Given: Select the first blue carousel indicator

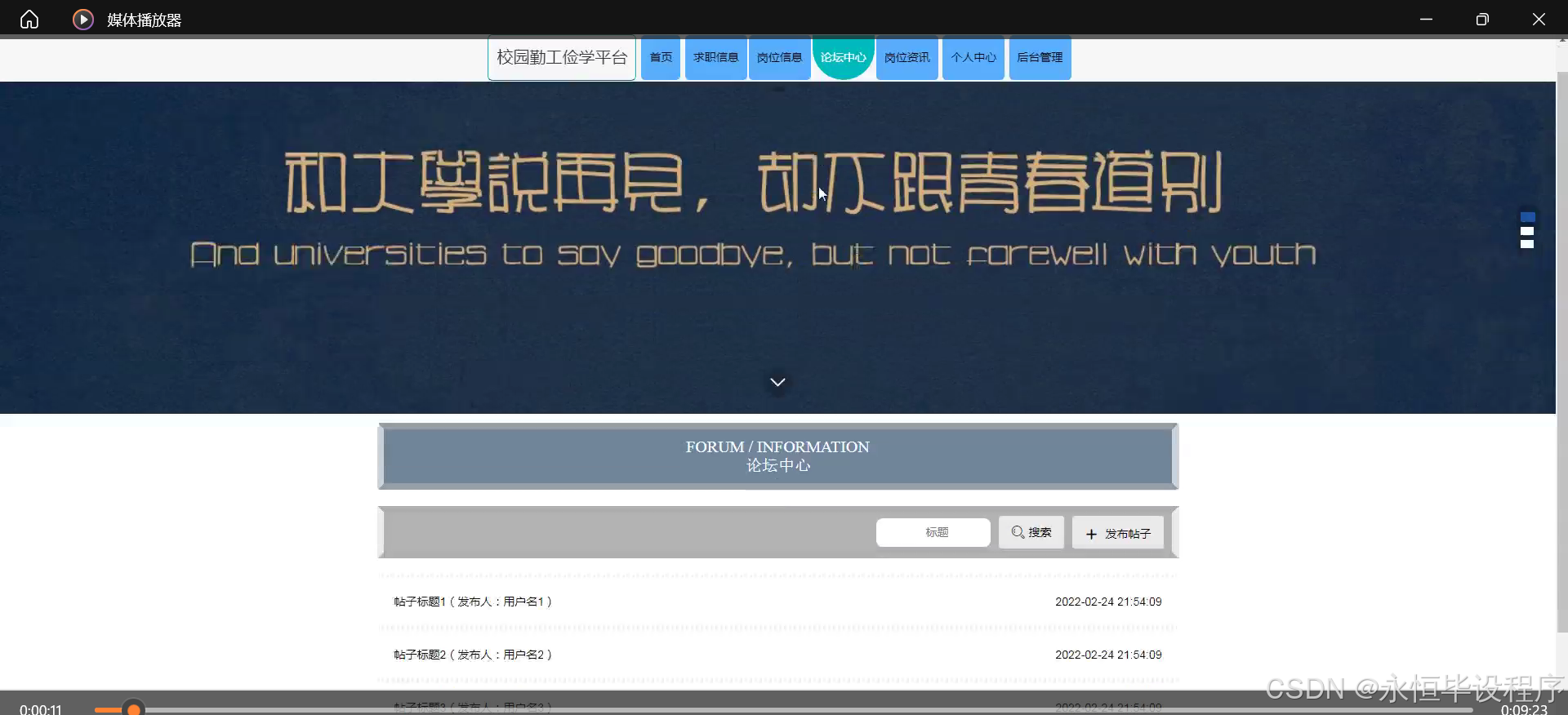Looking at the screenshot, I should coord(1528,217).
